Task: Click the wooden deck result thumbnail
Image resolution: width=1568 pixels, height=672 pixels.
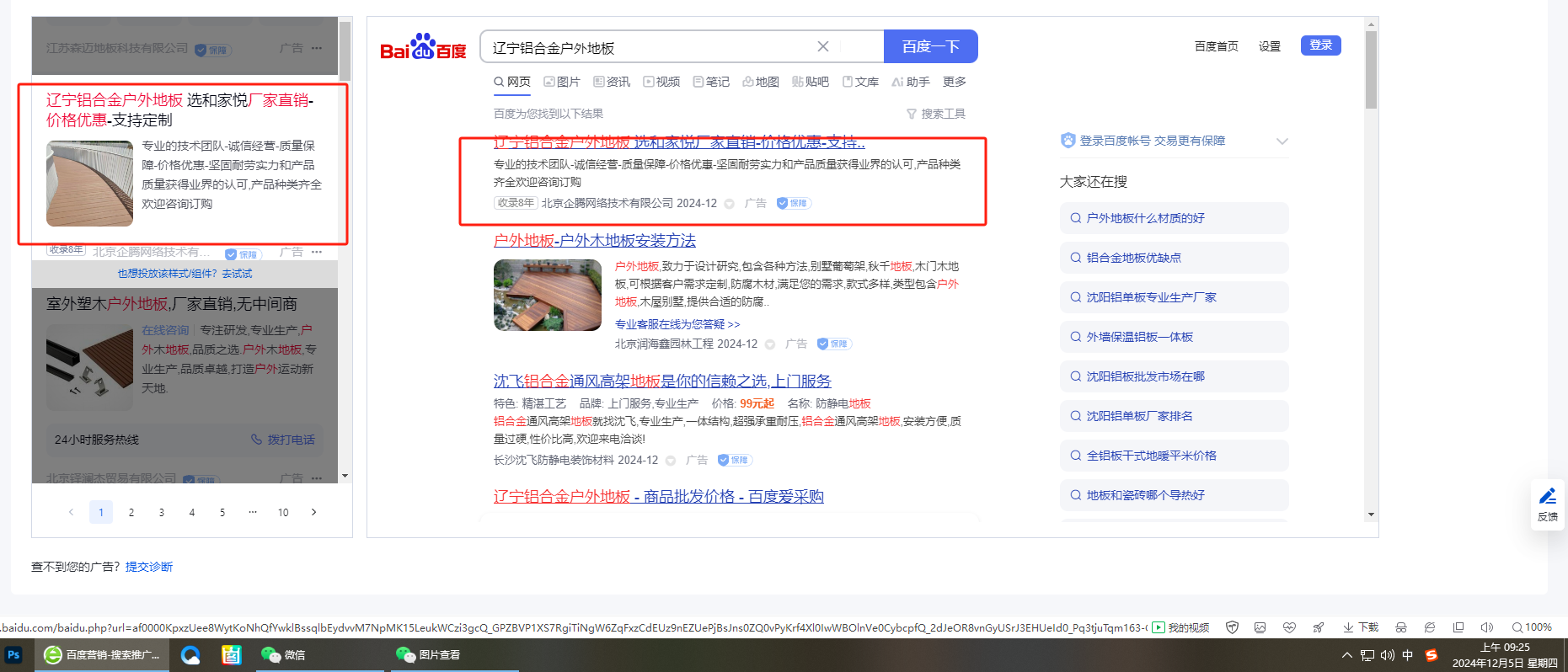Action: click(x=548, y=295)
